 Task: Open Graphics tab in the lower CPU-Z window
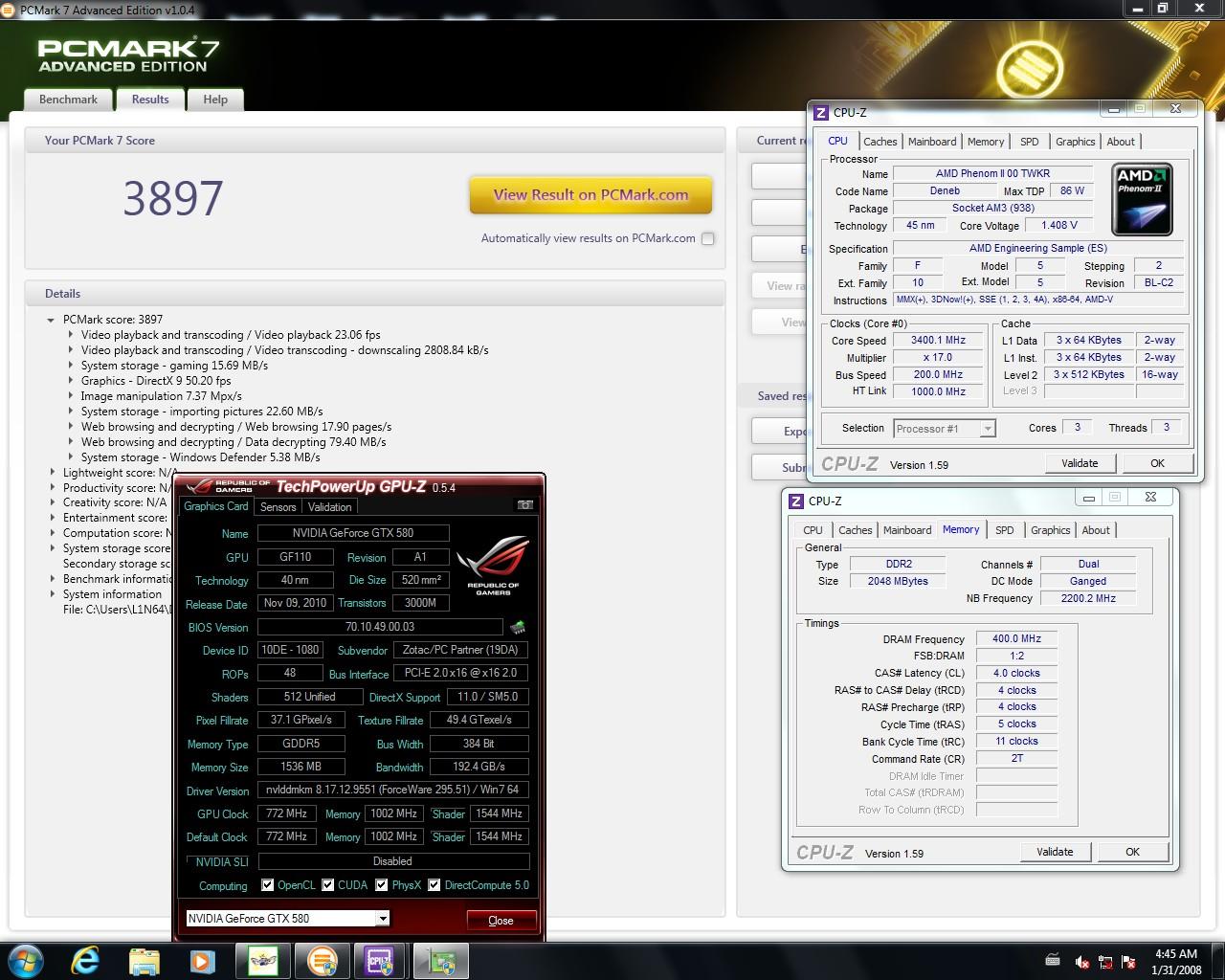tap(1051, 530)
